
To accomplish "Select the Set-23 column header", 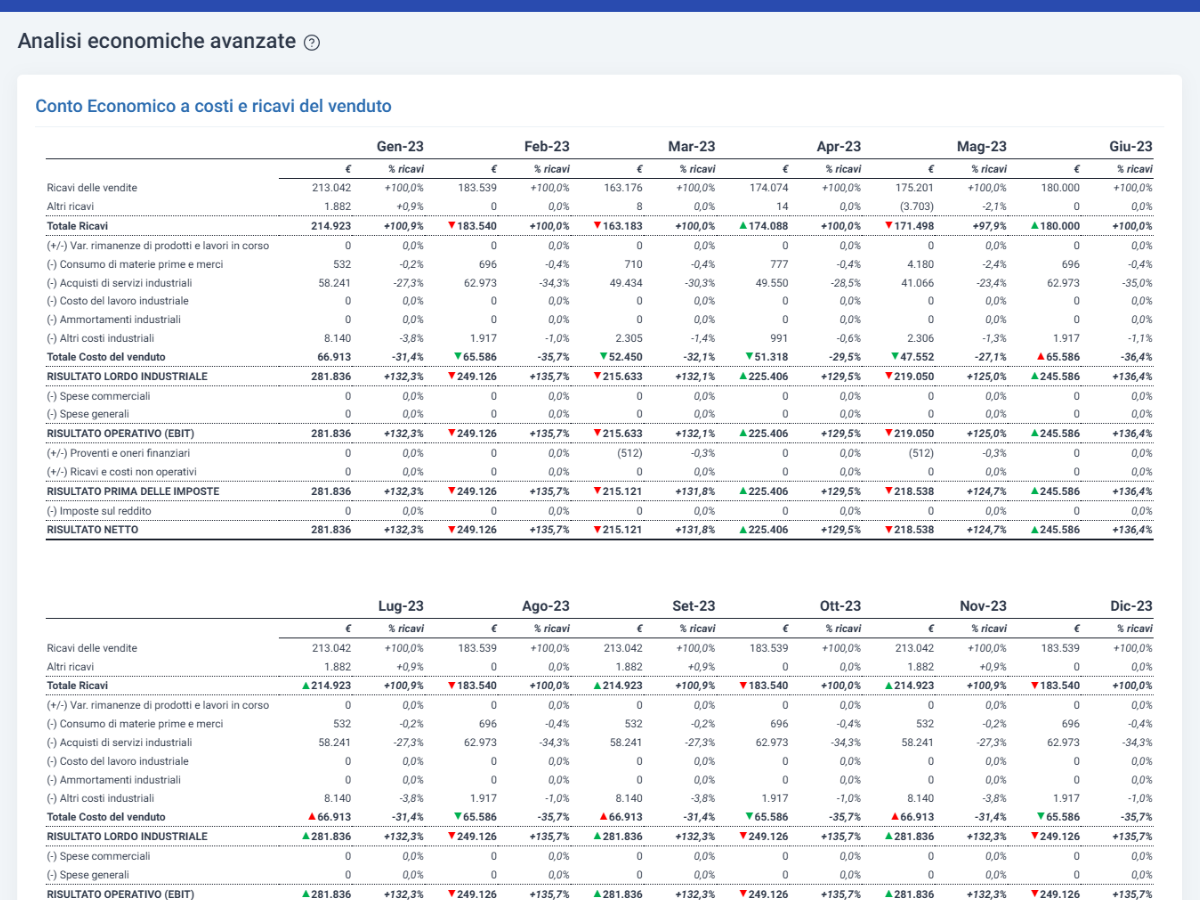I will pos(693,606).
